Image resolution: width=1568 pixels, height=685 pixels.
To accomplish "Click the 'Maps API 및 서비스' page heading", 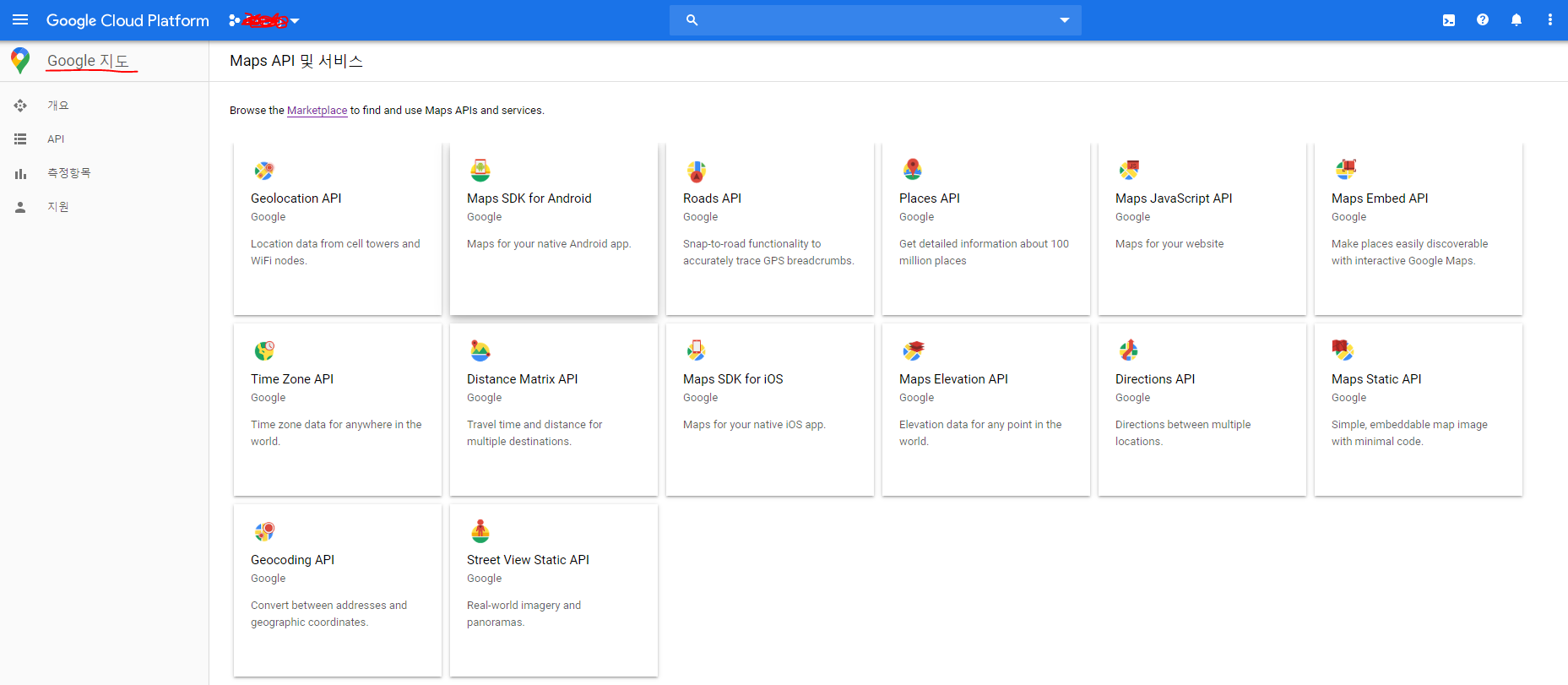I will tap(296, 61).
